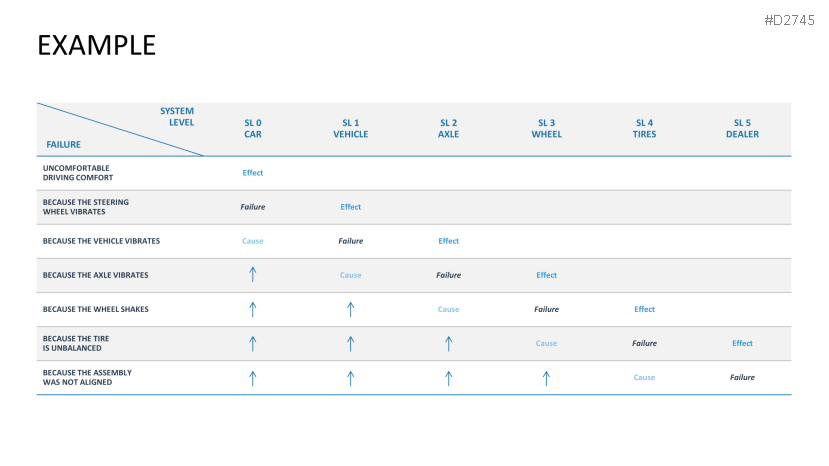Click Cause in the tire unbalanced row
Image resolution: width=829 pixels, height=466 pixels.
(547, 343)
